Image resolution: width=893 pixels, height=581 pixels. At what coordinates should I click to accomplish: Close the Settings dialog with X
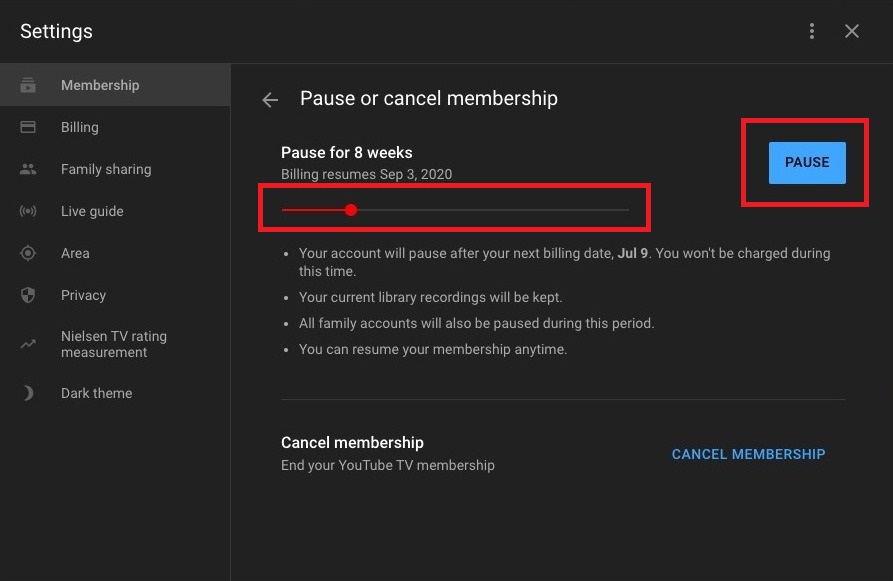coord(852,31)
